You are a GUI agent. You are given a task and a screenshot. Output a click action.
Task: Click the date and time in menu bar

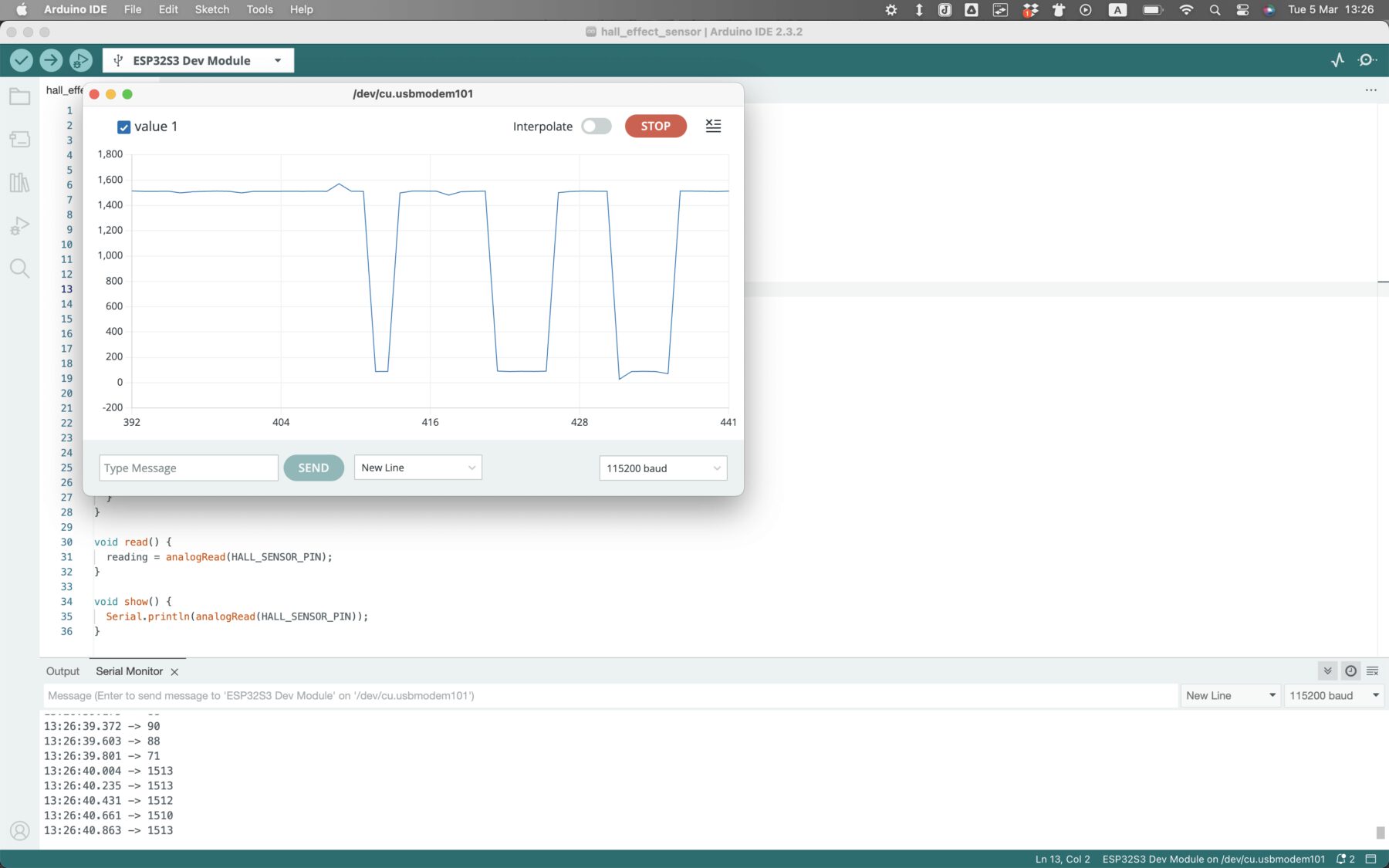coord(1330,9)
